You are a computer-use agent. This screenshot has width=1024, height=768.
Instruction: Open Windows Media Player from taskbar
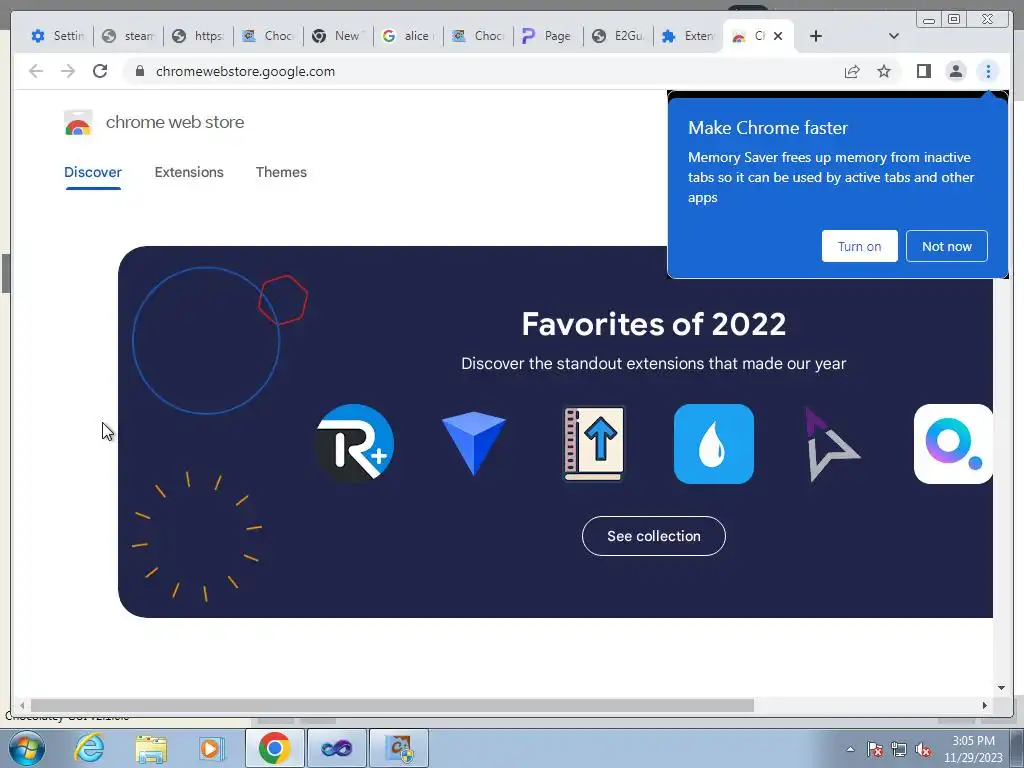coord(211,748)
